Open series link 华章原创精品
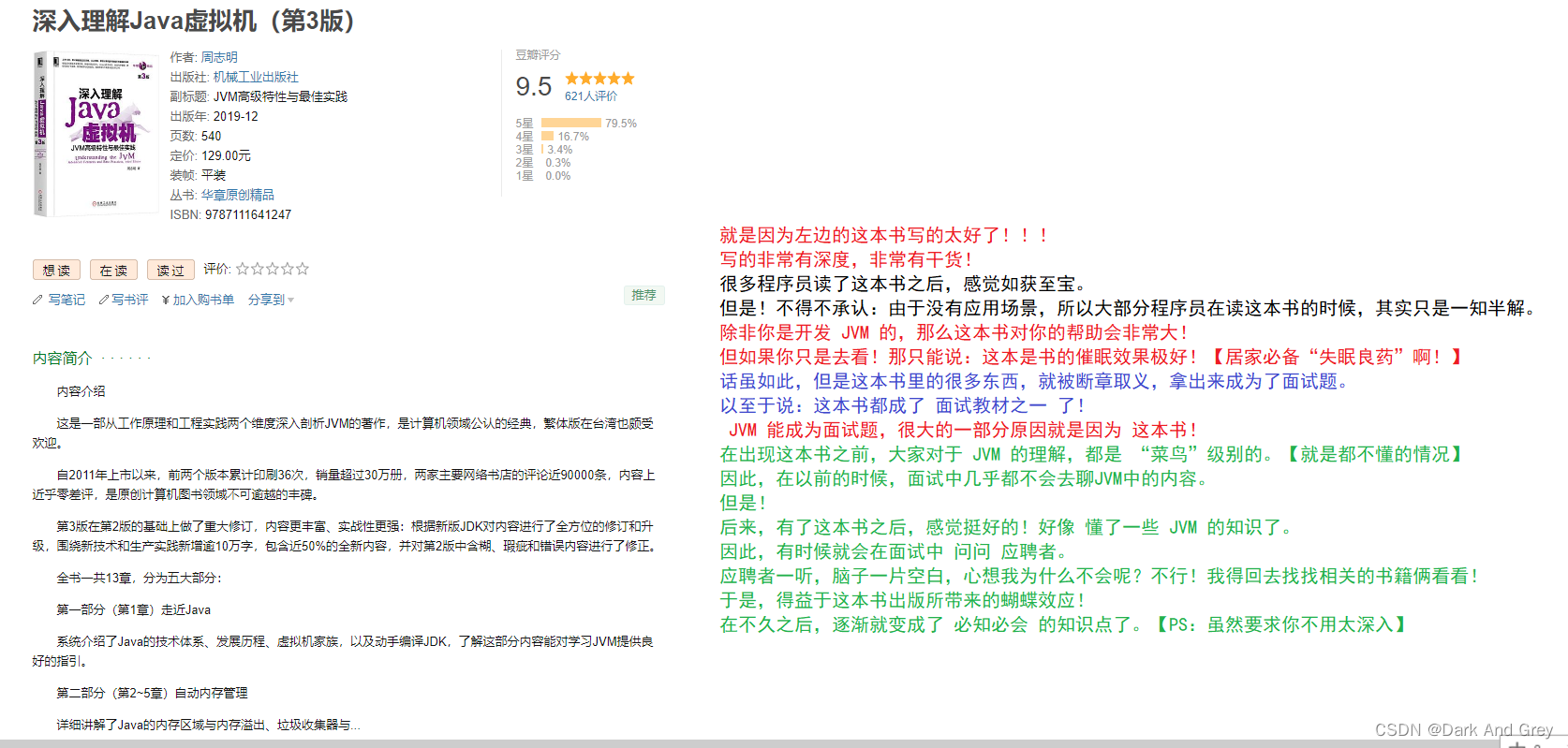 (x=238, y=195)
